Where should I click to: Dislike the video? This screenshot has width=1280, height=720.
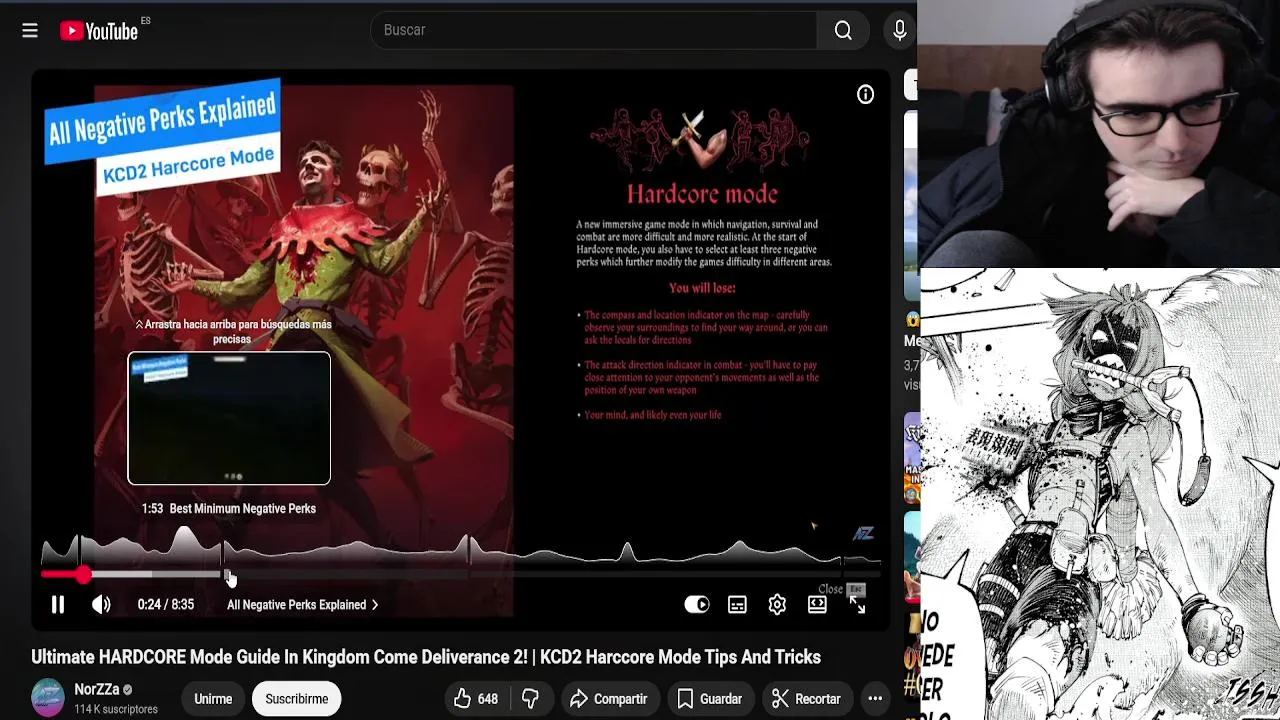[531, 699]
